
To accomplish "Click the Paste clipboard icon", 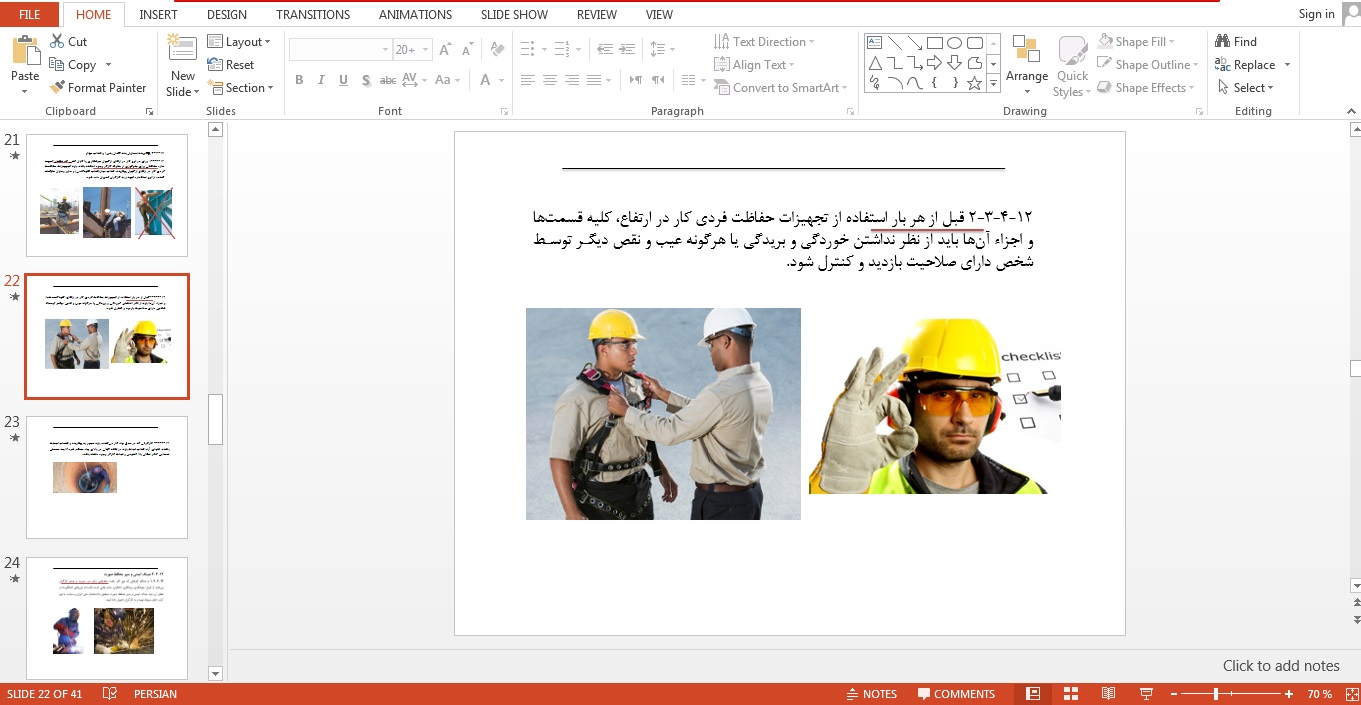I will click(25, 50).
